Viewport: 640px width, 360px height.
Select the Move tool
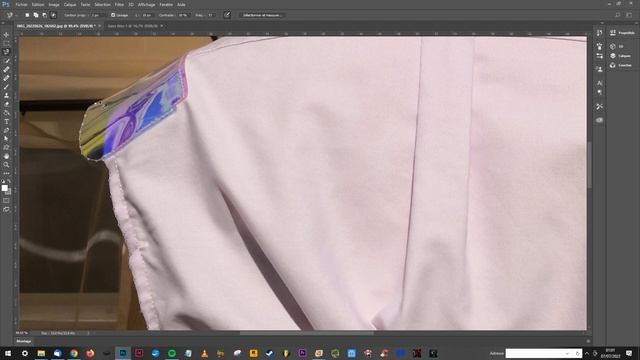(x=6, y=35)
